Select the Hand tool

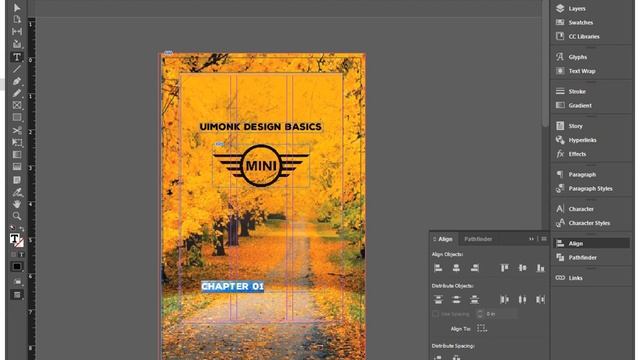[17, 204]
